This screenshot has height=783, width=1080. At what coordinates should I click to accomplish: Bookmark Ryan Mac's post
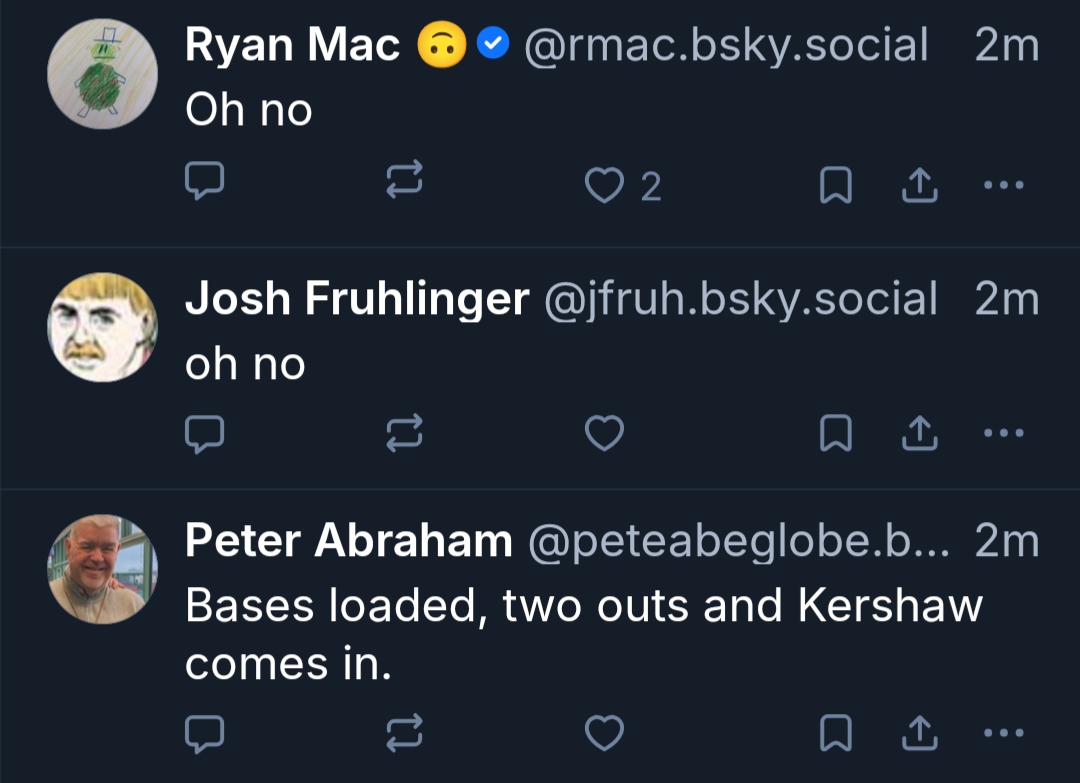pyautogui.click(x=835, y=185)
